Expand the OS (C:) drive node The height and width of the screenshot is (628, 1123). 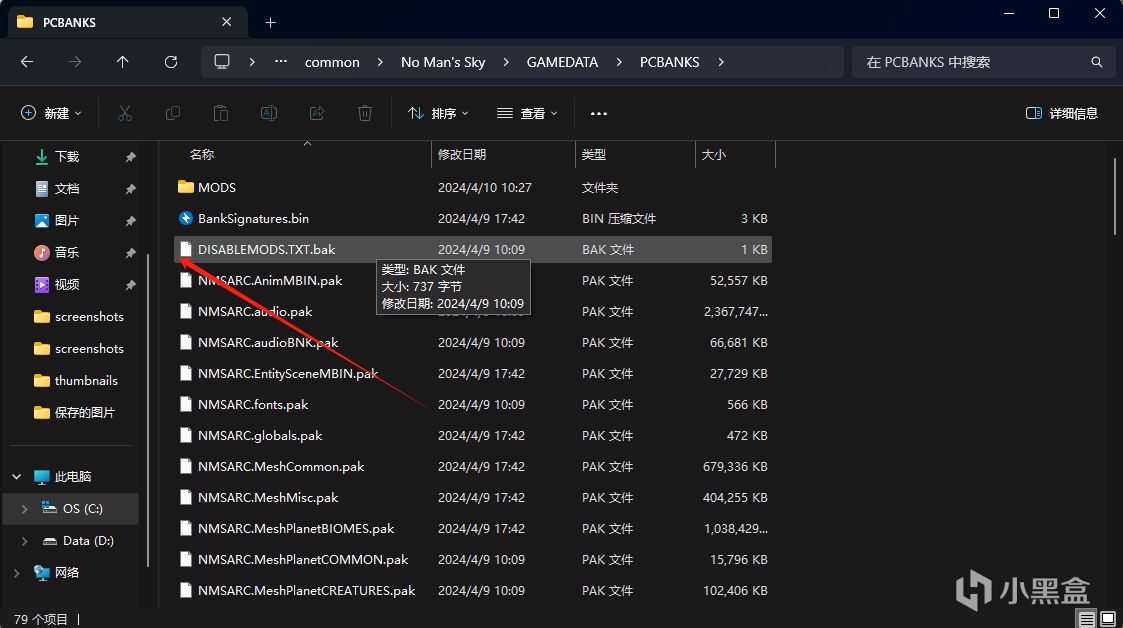24,509
